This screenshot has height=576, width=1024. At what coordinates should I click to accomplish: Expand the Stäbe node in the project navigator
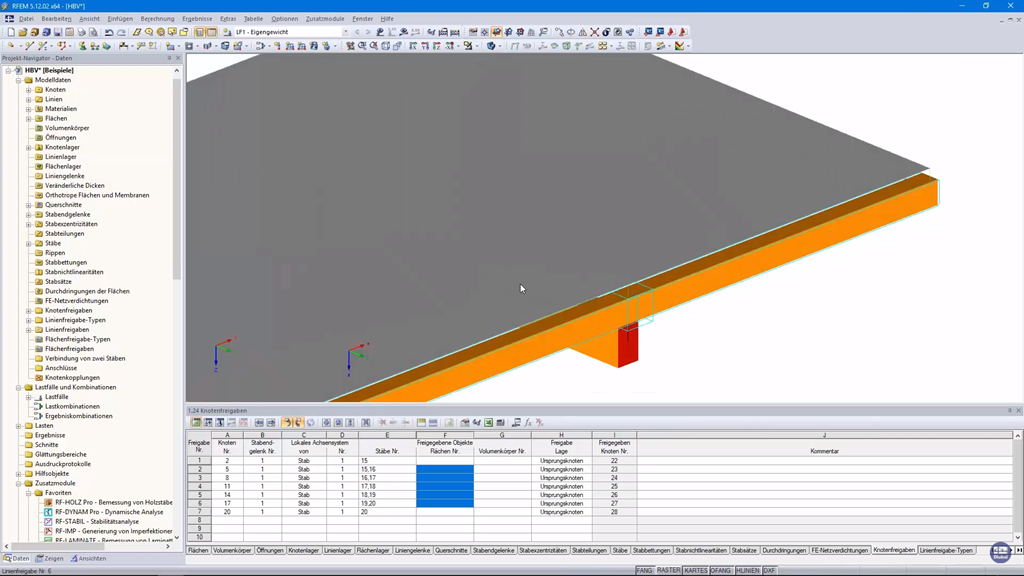27,243
